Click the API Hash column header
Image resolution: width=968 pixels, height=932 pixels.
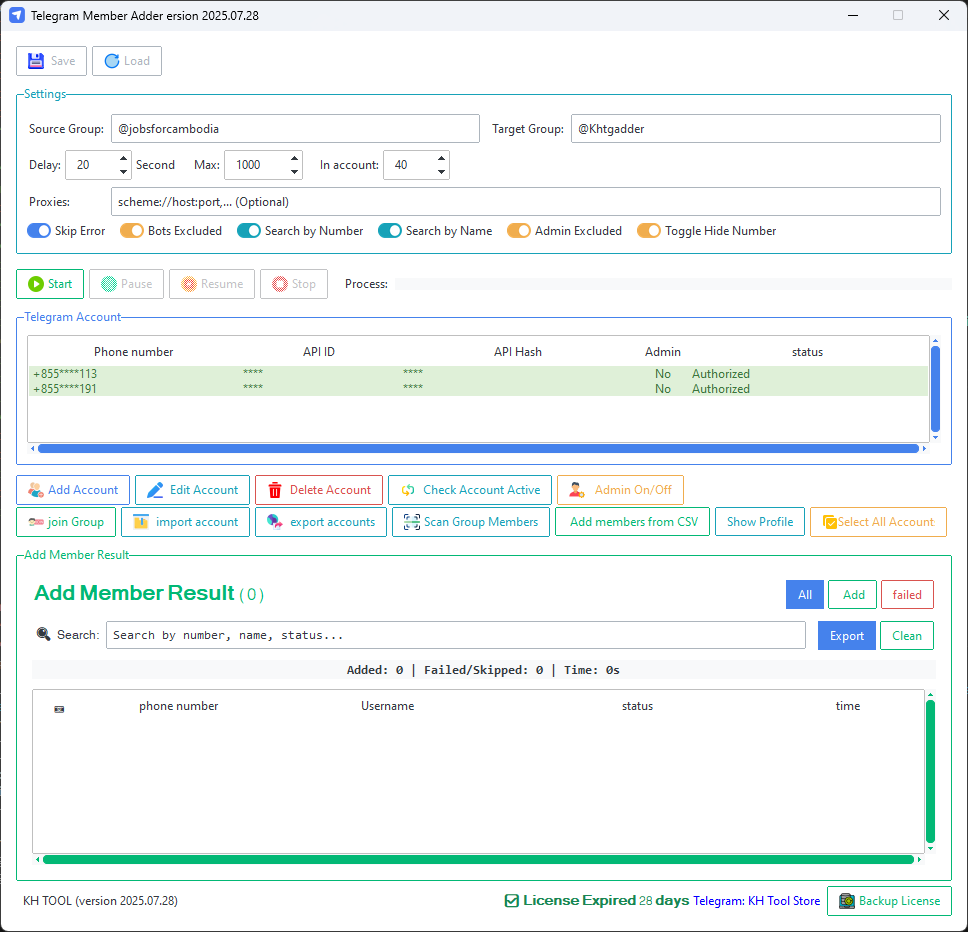click(x=517, y=352)
